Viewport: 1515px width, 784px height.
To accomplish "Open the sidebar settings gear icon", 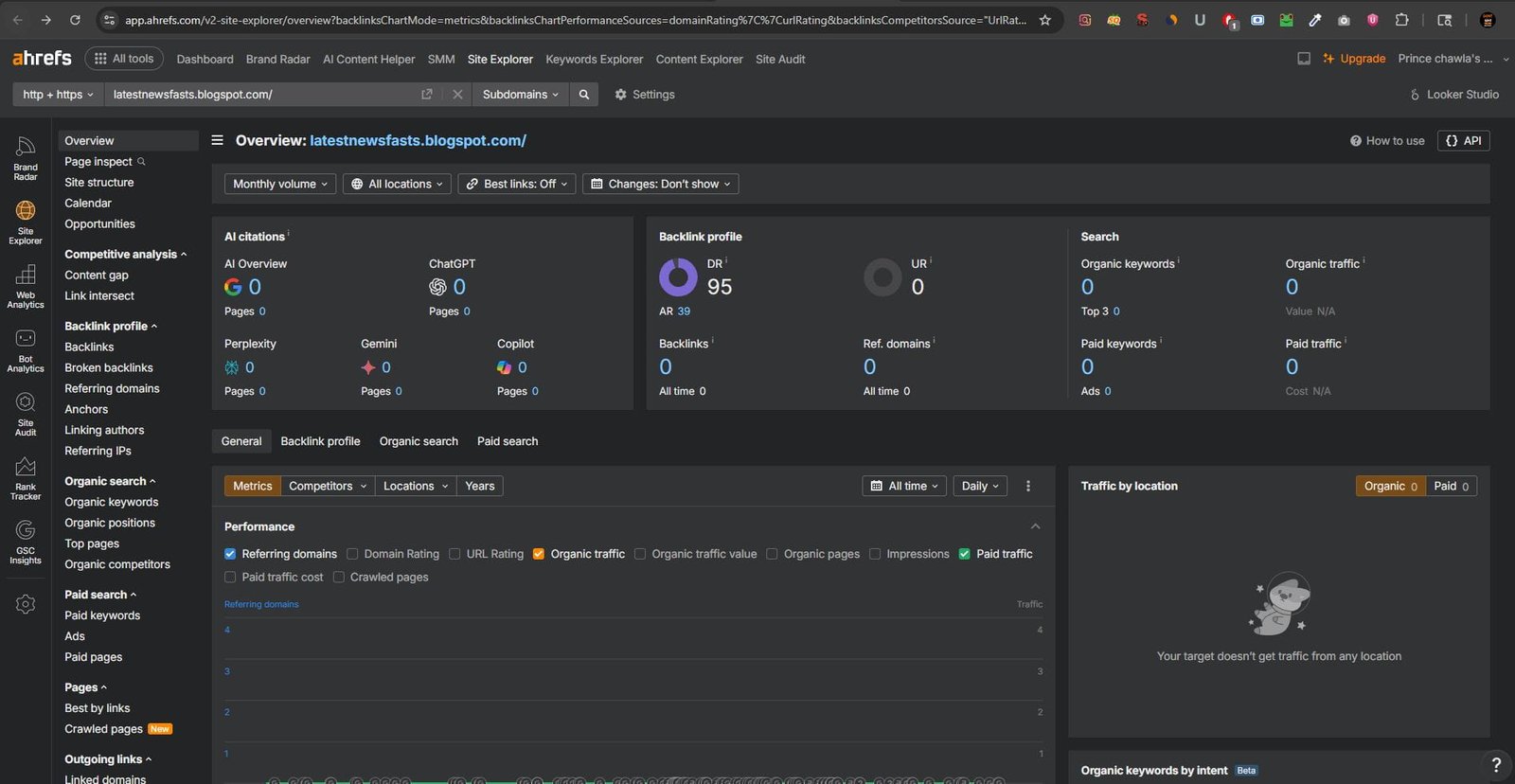I will (26, 604).
